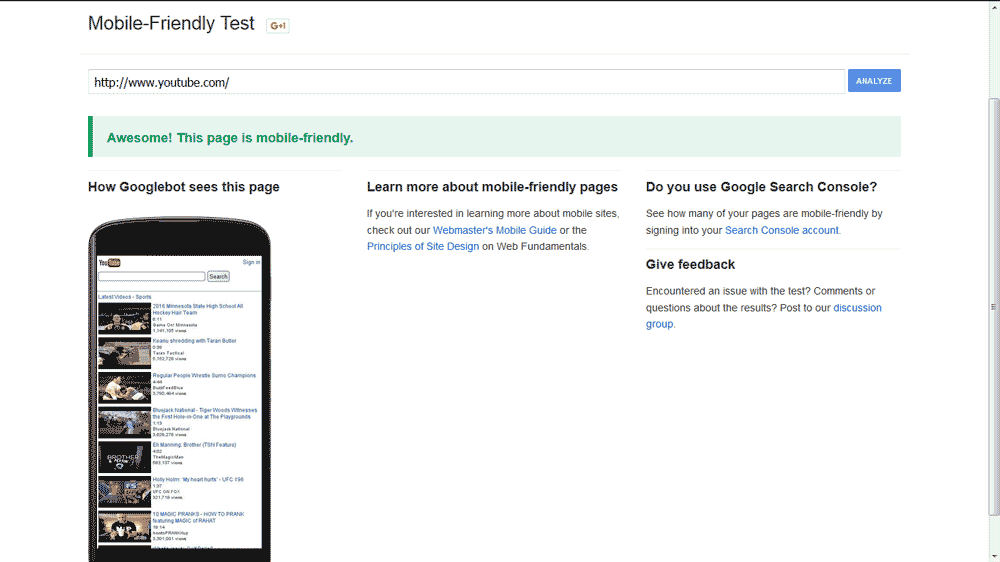Click 'Learn more about mobile-friendly pages' heading
The image size is (1000, 562).
point(492,187)
